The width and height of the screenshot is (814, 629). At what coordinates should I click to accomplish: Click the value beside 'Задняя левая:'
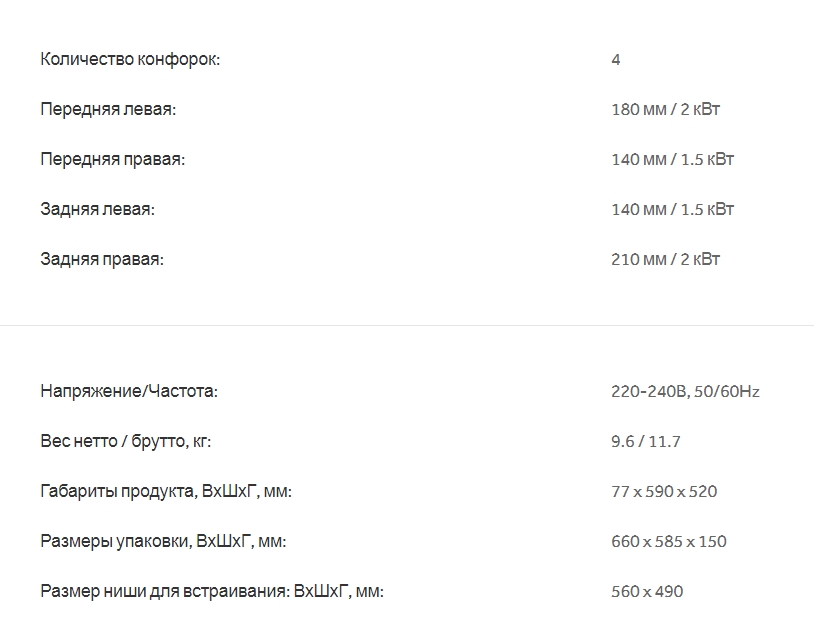point(672,209)
